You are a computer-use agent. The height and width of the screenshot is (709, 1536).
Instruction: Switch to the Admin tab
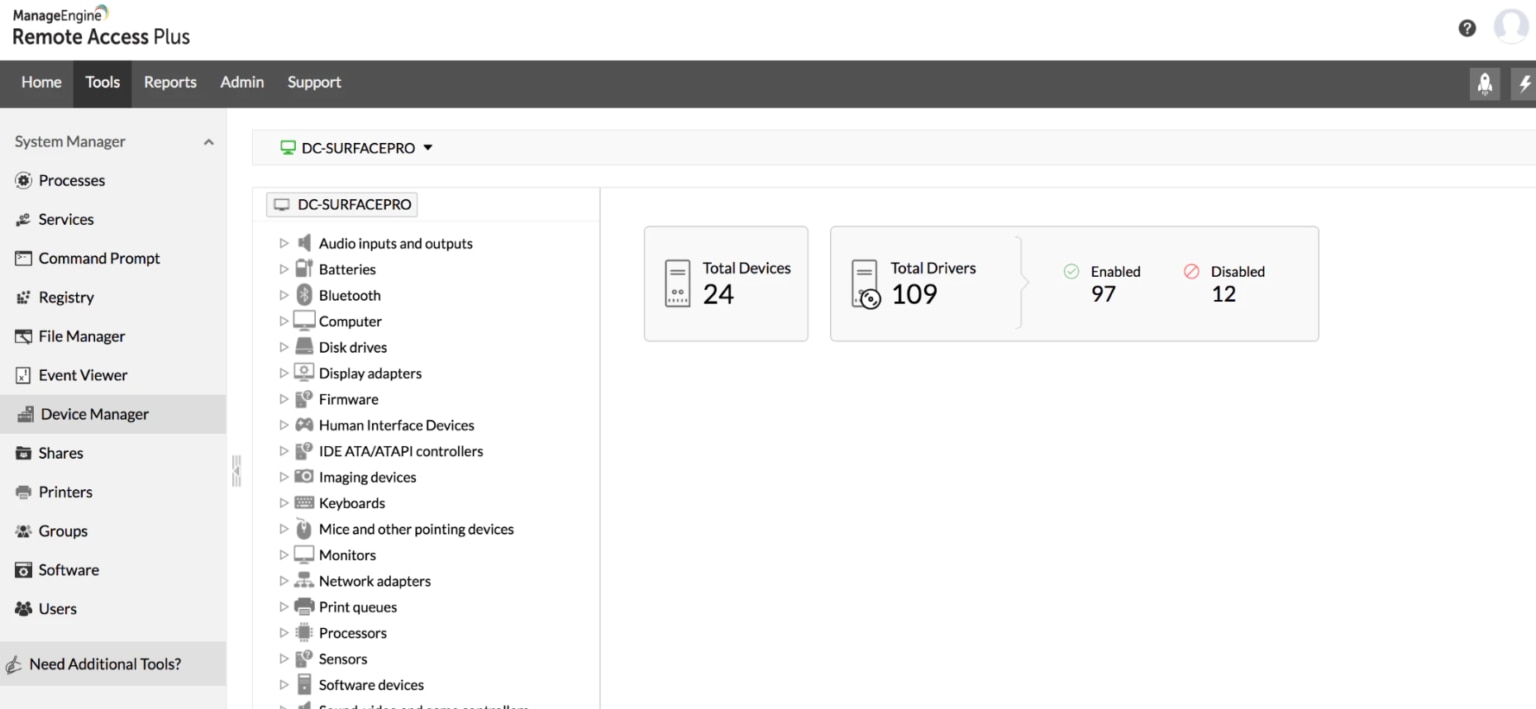pos(242,83)
